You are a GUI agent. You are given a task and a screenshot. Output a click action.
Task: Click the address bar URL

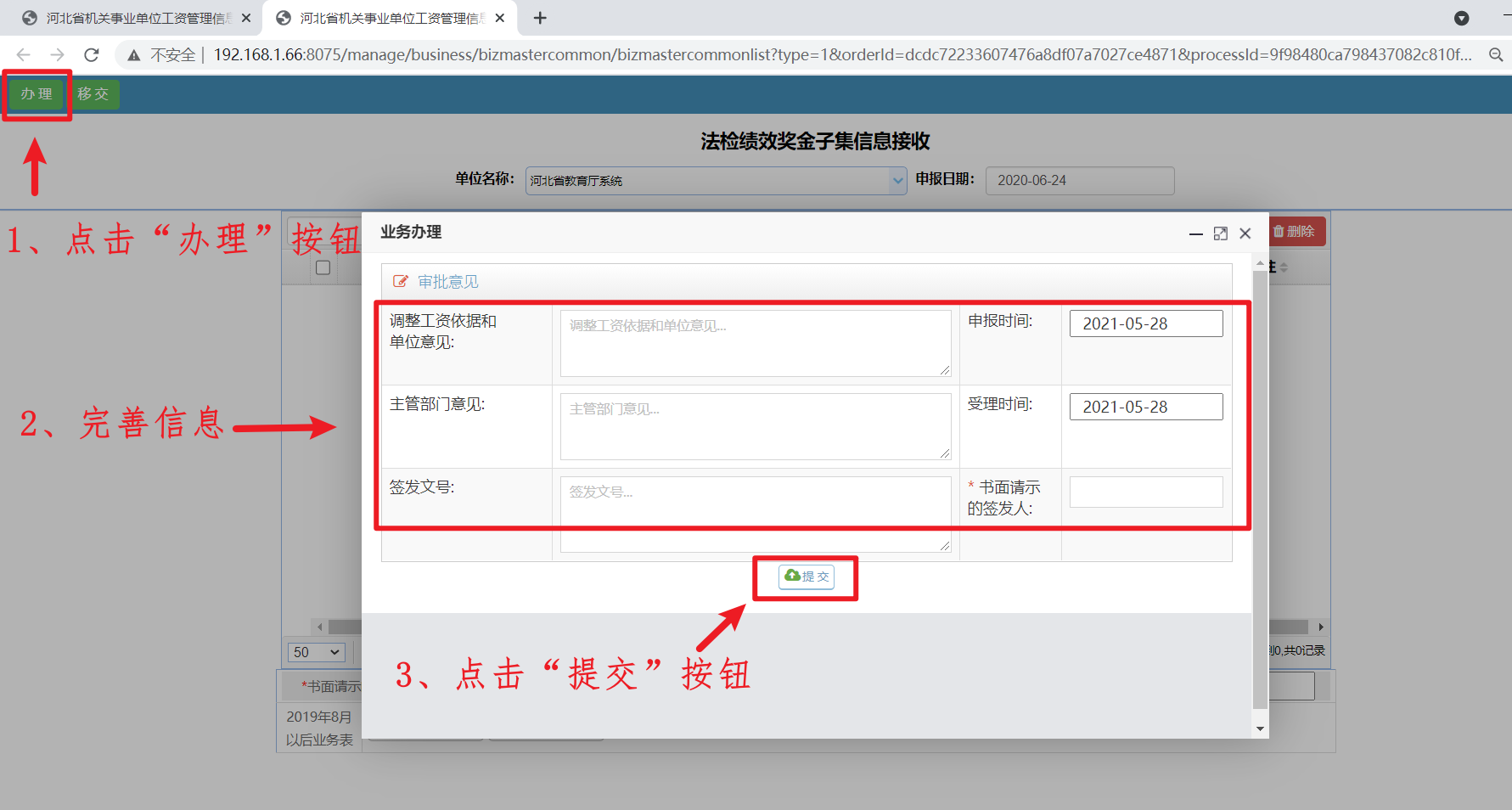click(842, 55)
